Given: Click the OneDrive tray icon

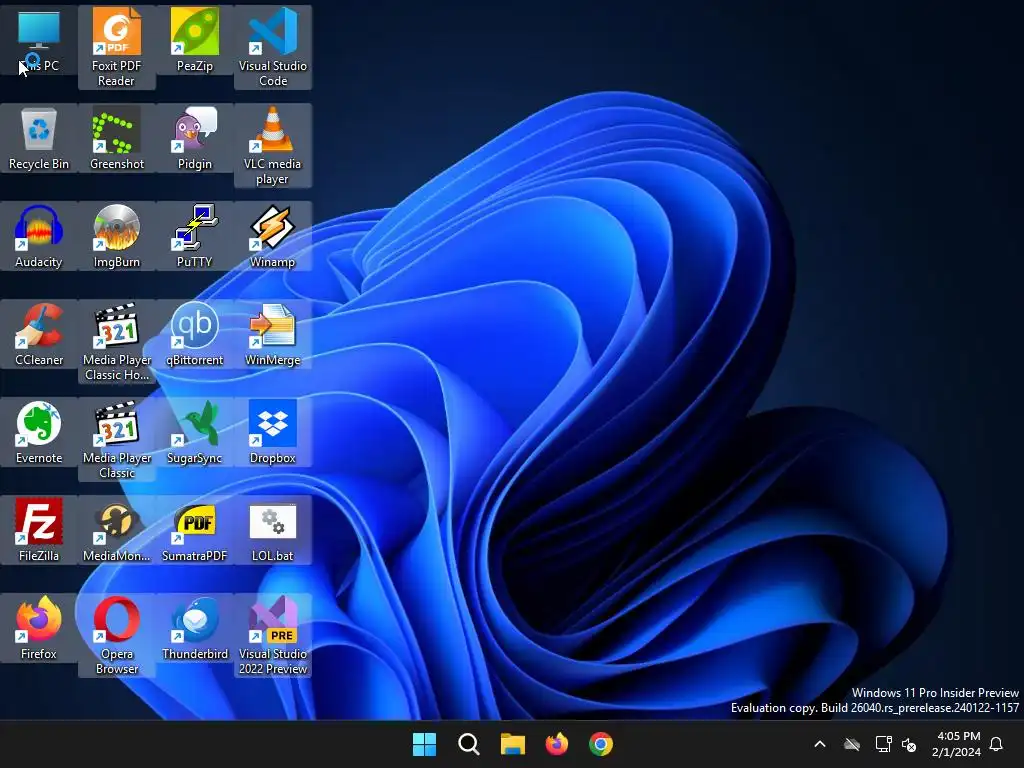Looking at the screenshot, I should [x=852, y=744].
